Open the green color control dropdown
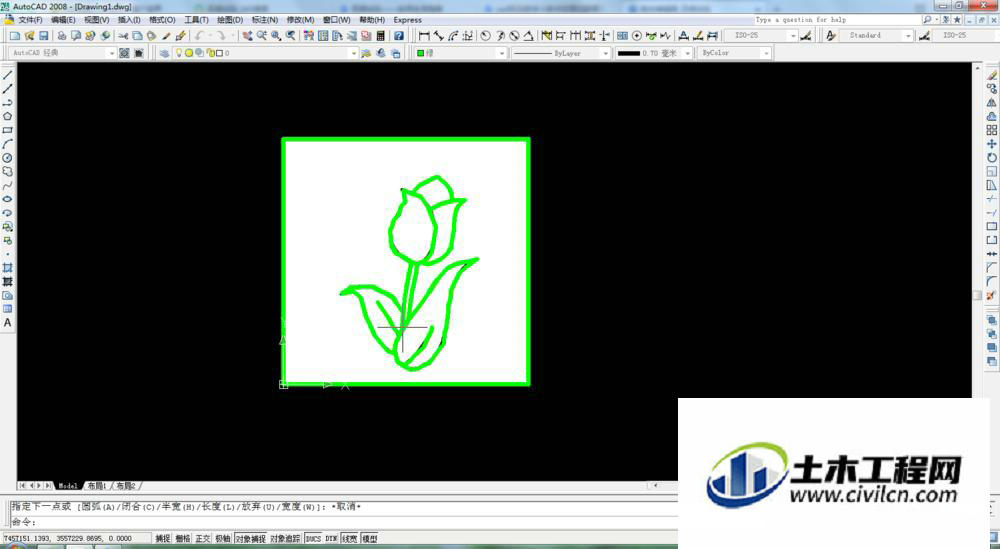Screen dimensions: 1000x549 460,53
